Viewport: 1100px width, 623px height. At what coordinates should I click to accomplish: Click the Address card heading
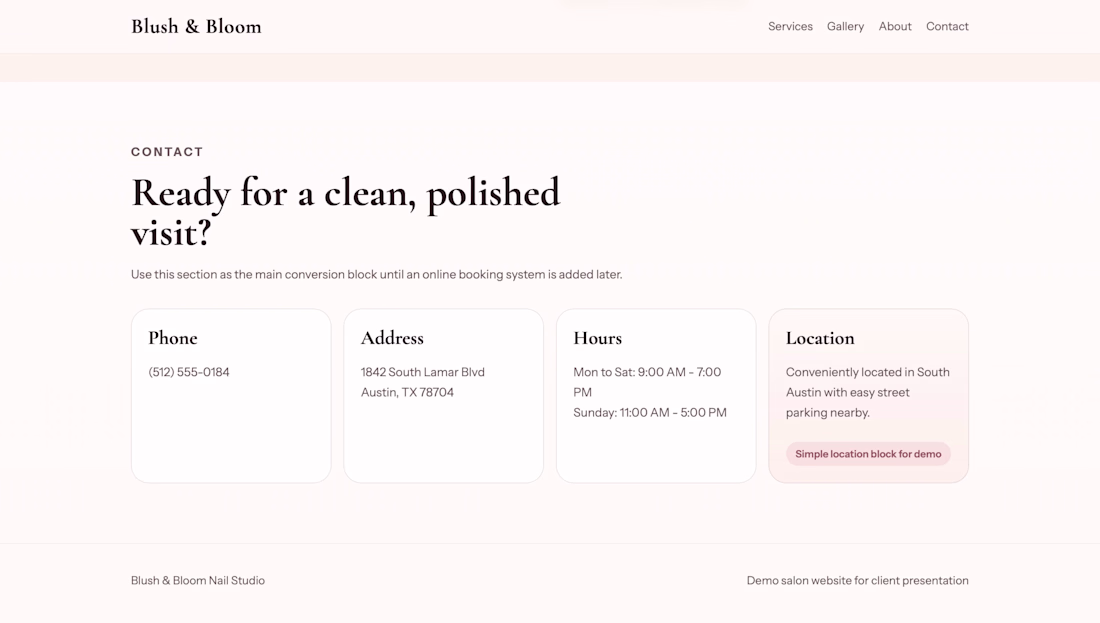coord(392,338)
